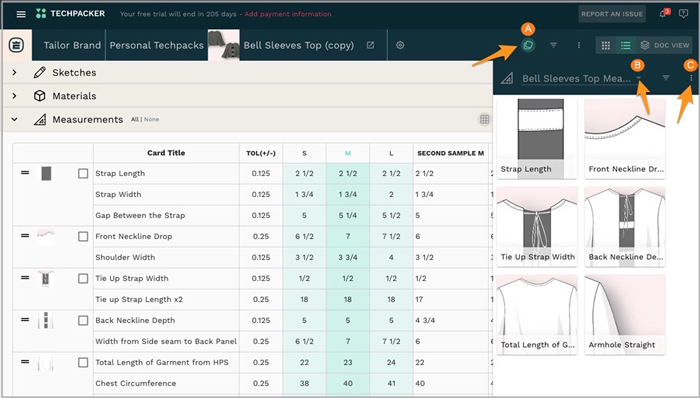Image resolution: width=700 pixels, height=398 pixels.
Task: Select the M size column header
Action: [x=348, y=153]
